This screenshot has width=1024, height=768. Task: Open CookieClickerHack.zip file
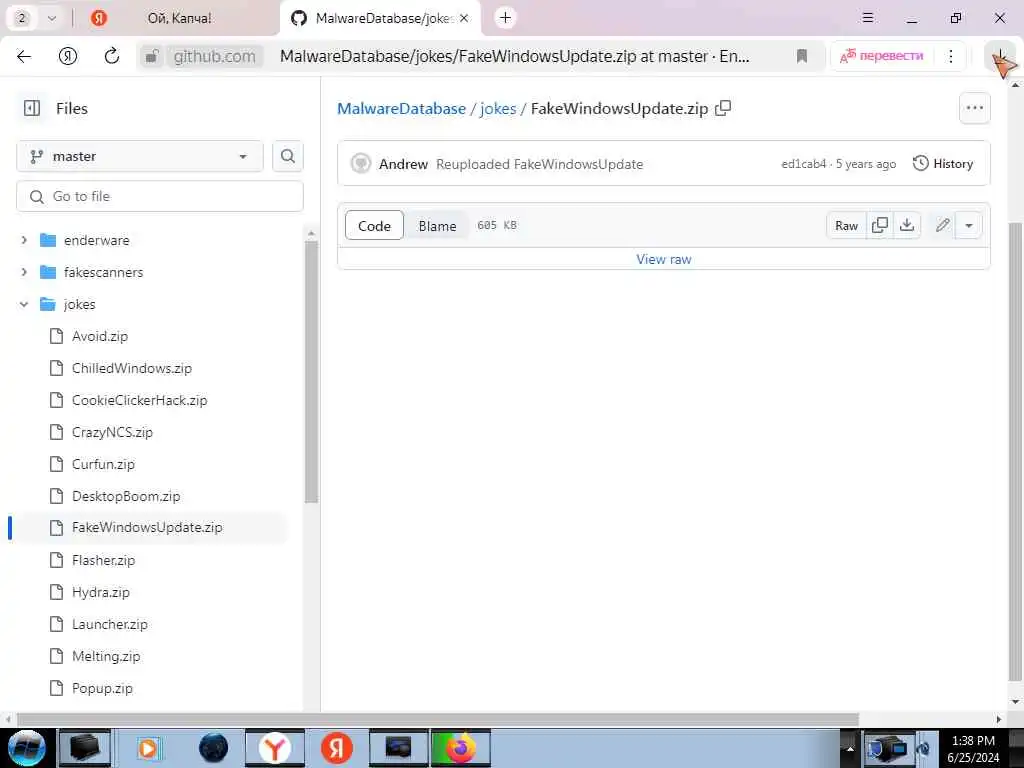pos(139,400)
